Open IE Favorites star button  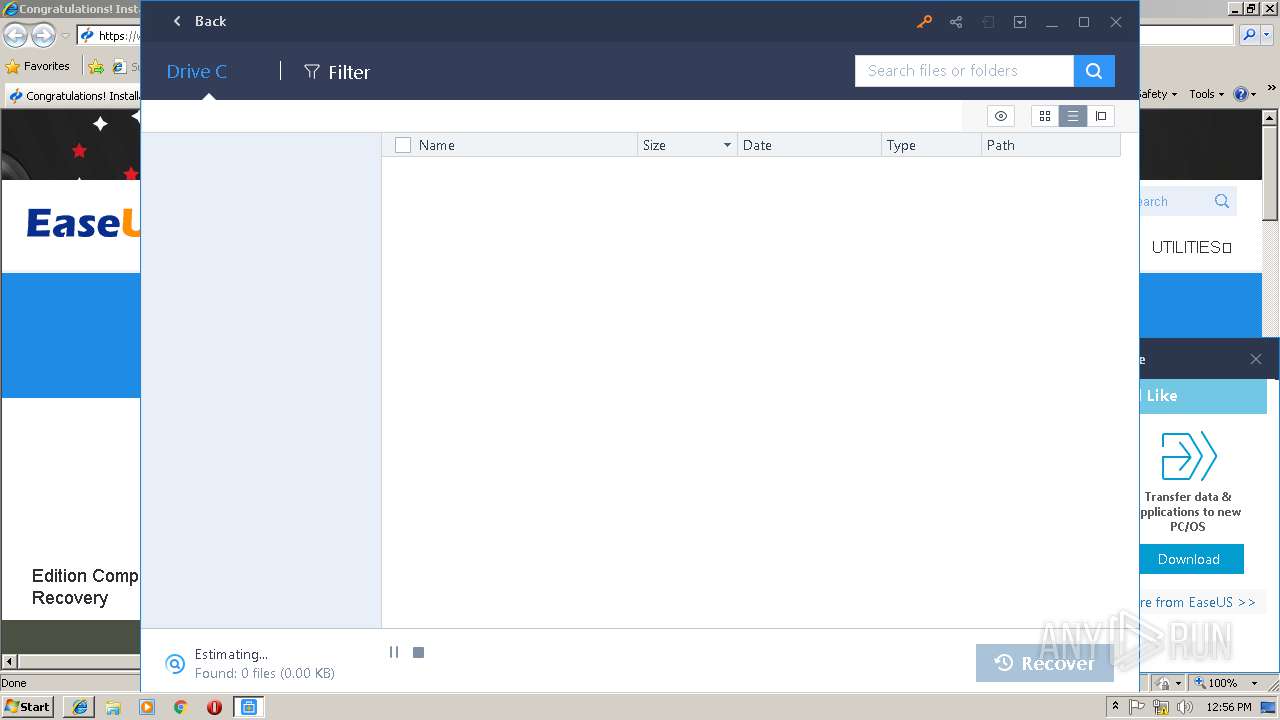point(38,66)
